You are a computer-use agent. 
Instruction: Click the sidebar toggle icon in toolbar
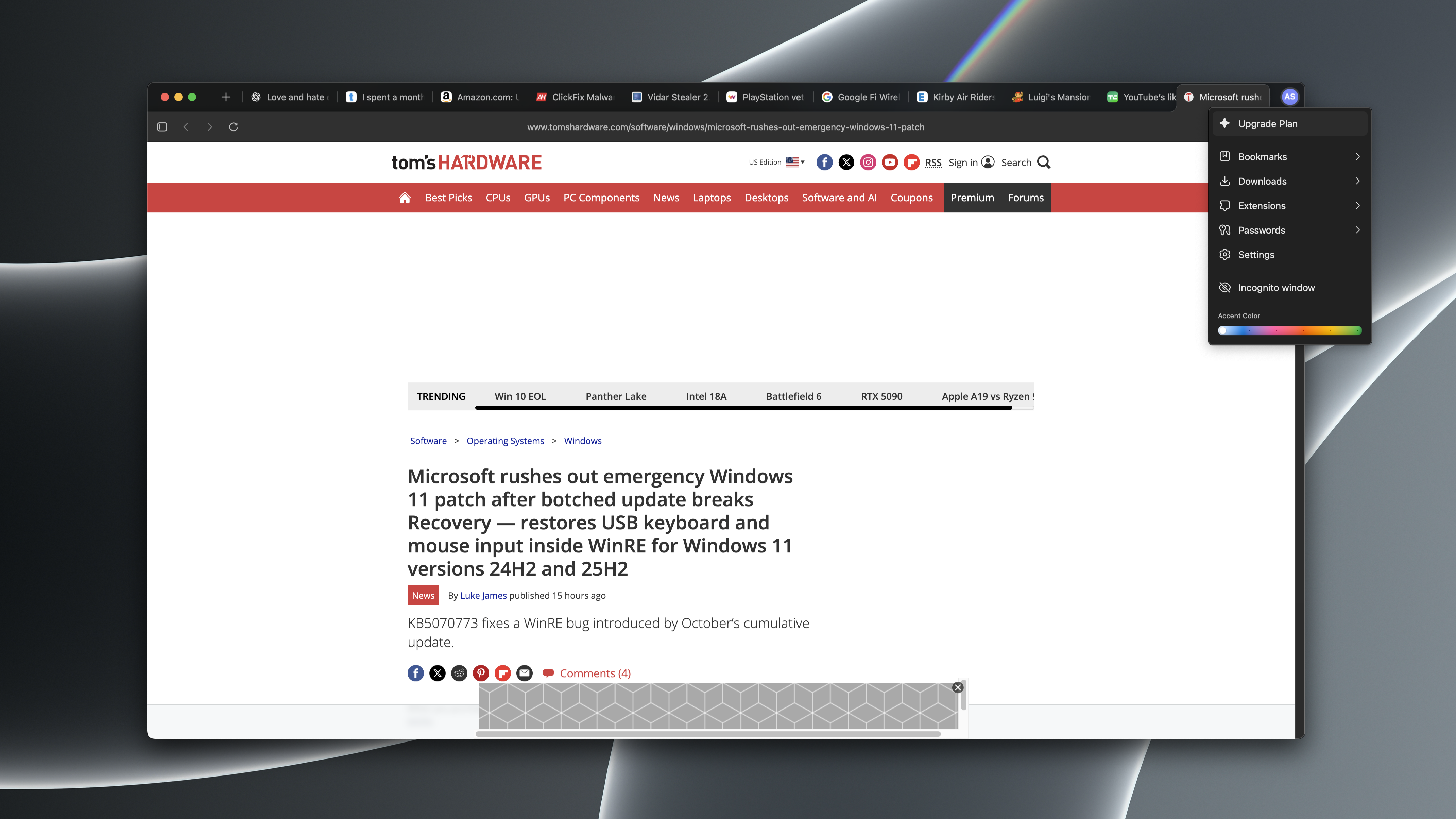(162, 126)
